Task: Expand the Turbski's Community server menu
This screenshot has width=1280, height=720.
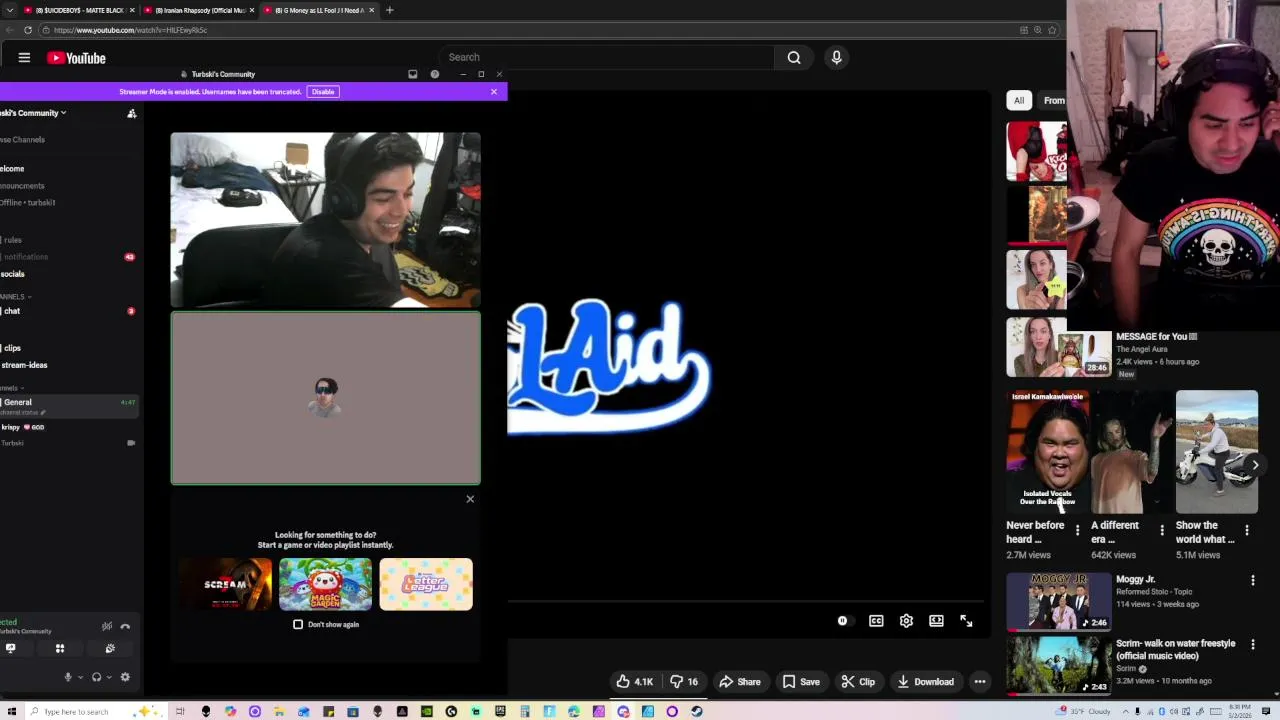Action: (33, 113)
